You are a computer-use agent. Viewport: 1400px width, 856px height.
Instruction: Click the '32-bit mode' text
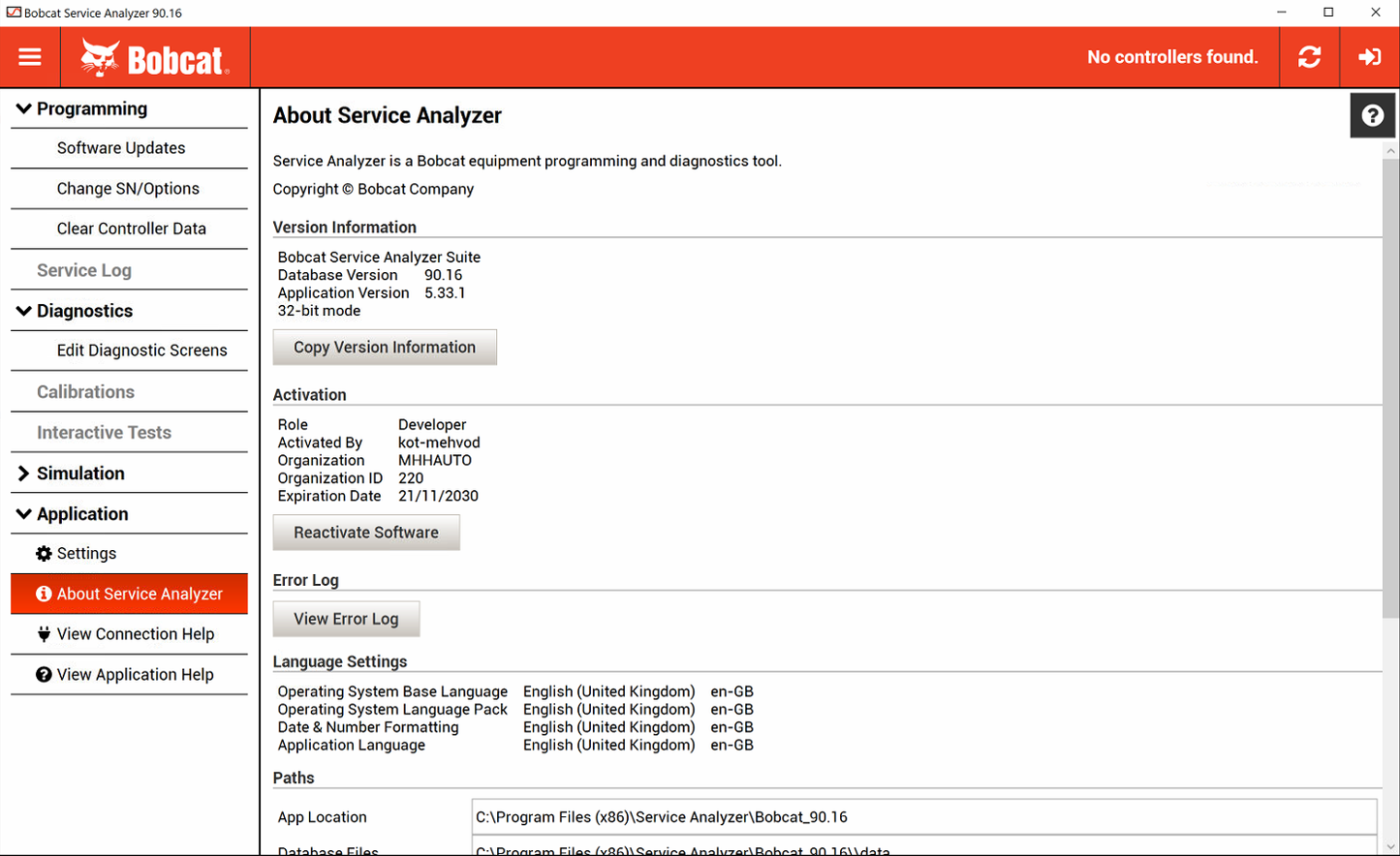point(319,311)
